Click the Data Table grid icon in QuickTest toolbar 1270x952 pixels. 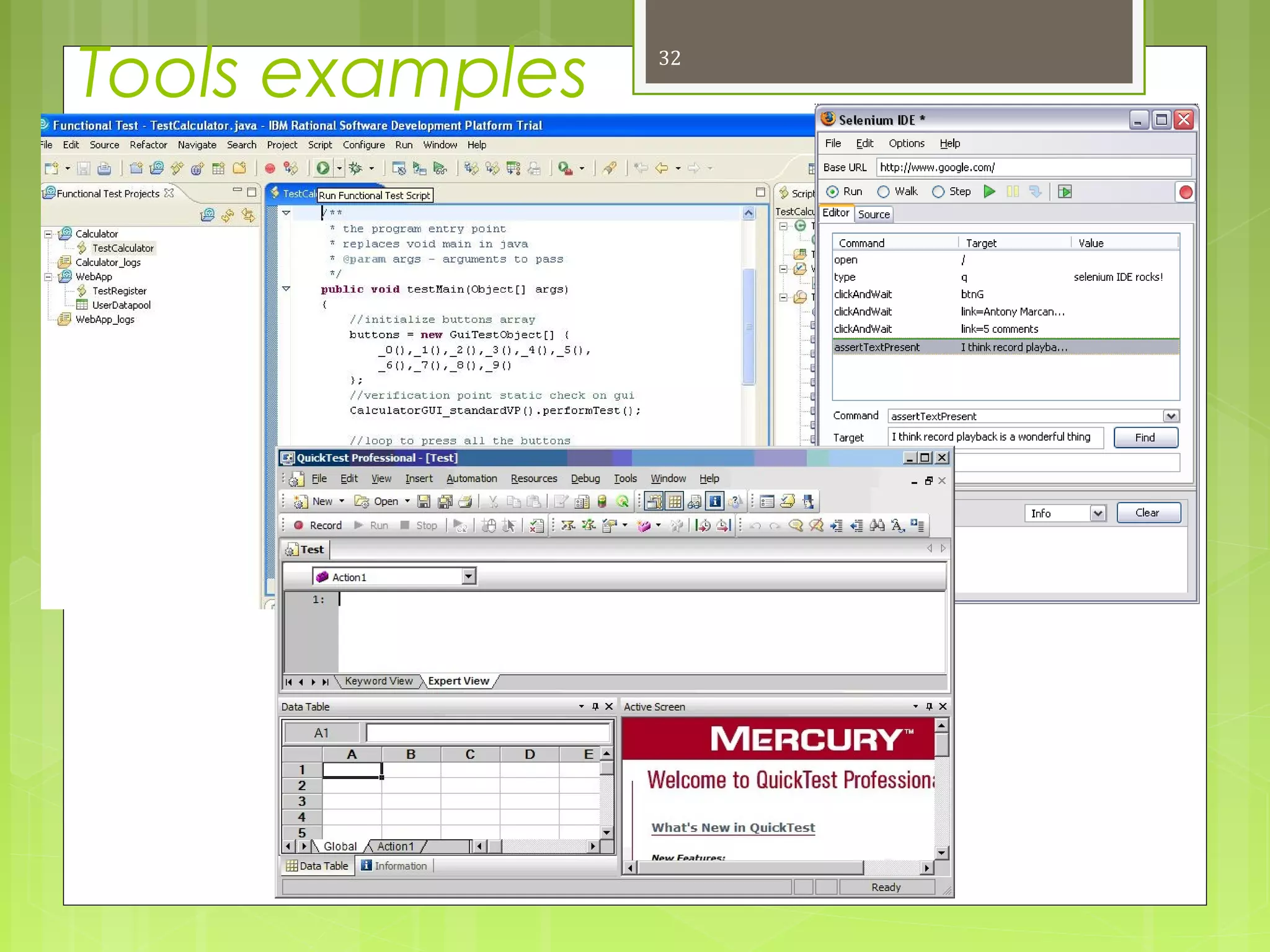(675, 501)
